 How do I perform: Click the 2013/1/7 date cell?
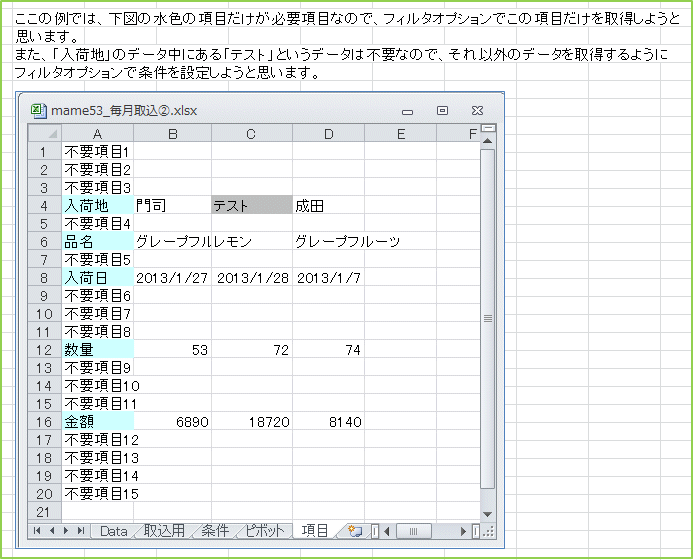point(328,278)
